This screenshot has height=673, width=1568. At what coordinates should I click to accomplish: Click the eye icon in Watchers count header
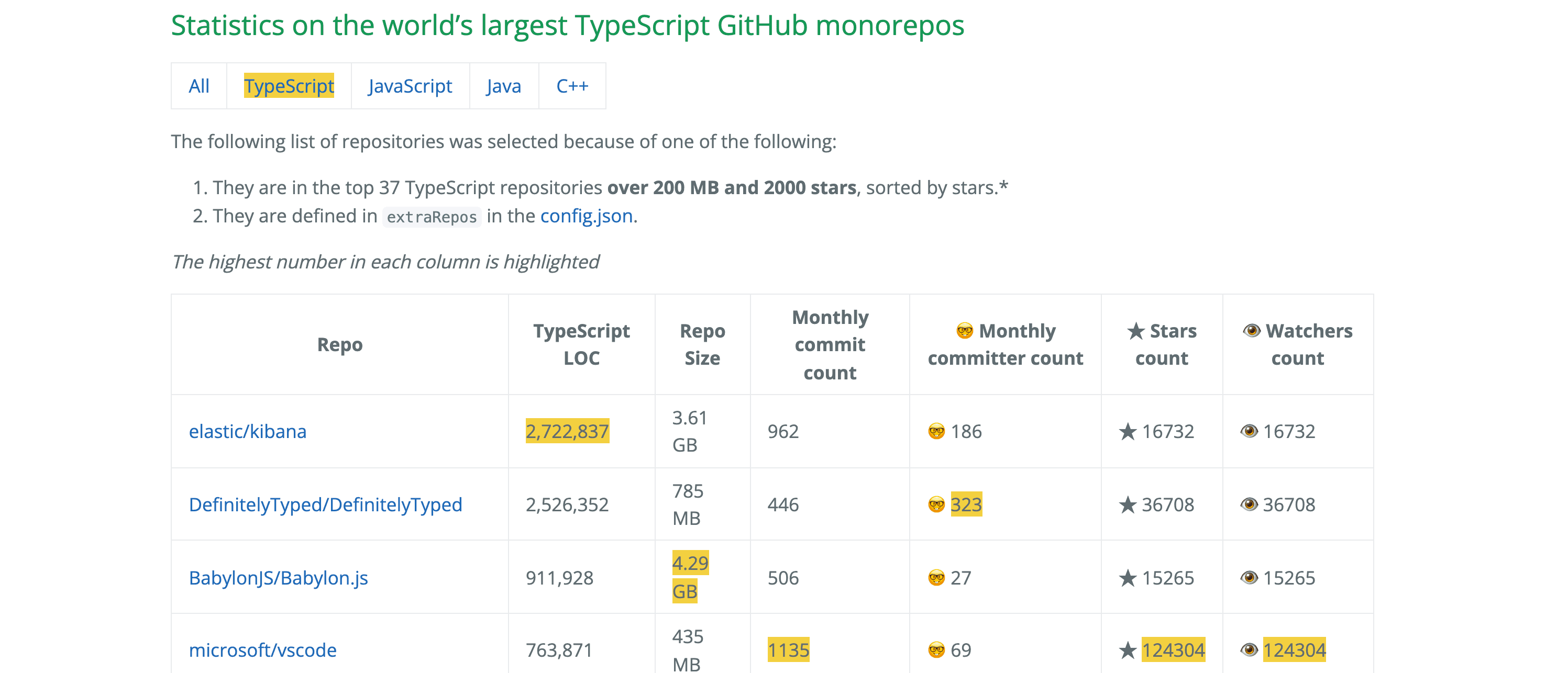coord(1252,330)
